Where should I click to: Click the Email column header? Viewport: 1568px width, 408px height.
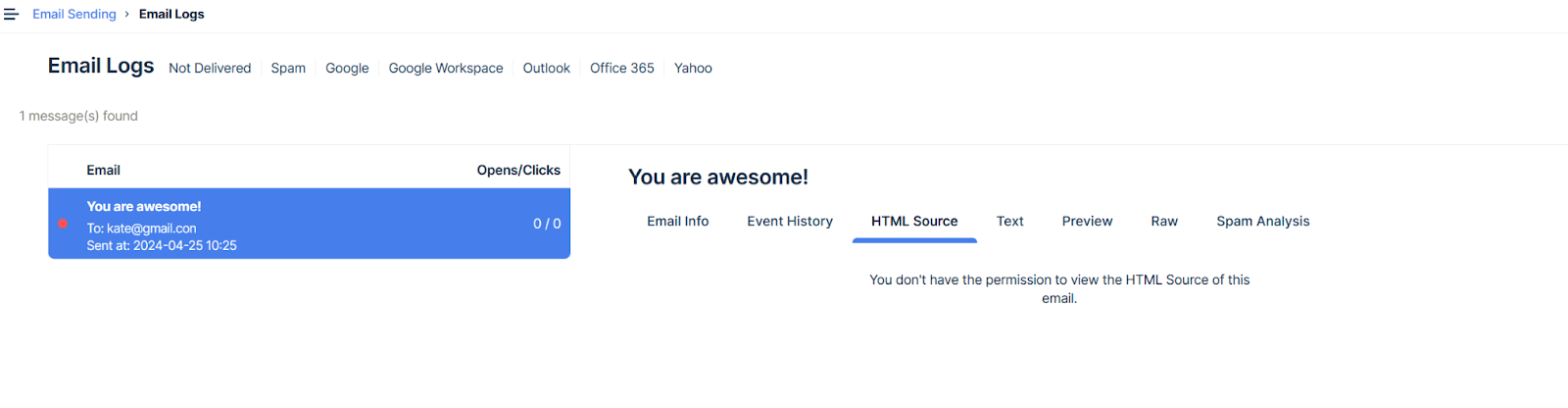pyautogui.click(x=103, y=171)
